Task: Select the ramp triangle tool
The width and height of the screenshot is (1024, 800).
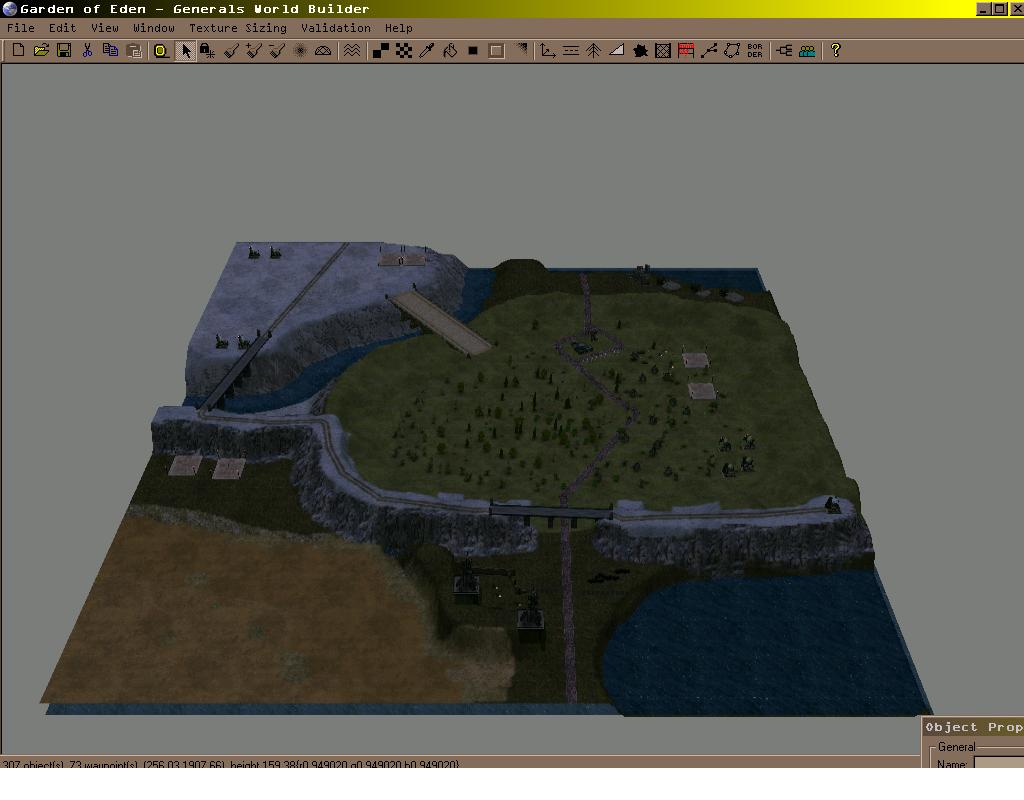Action: coord(616,50)
